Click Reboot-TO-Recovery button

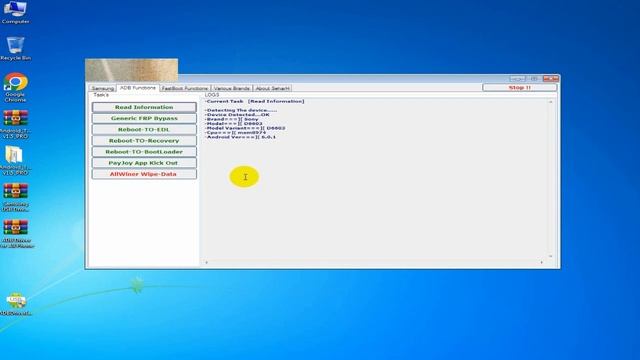(144, 140)
